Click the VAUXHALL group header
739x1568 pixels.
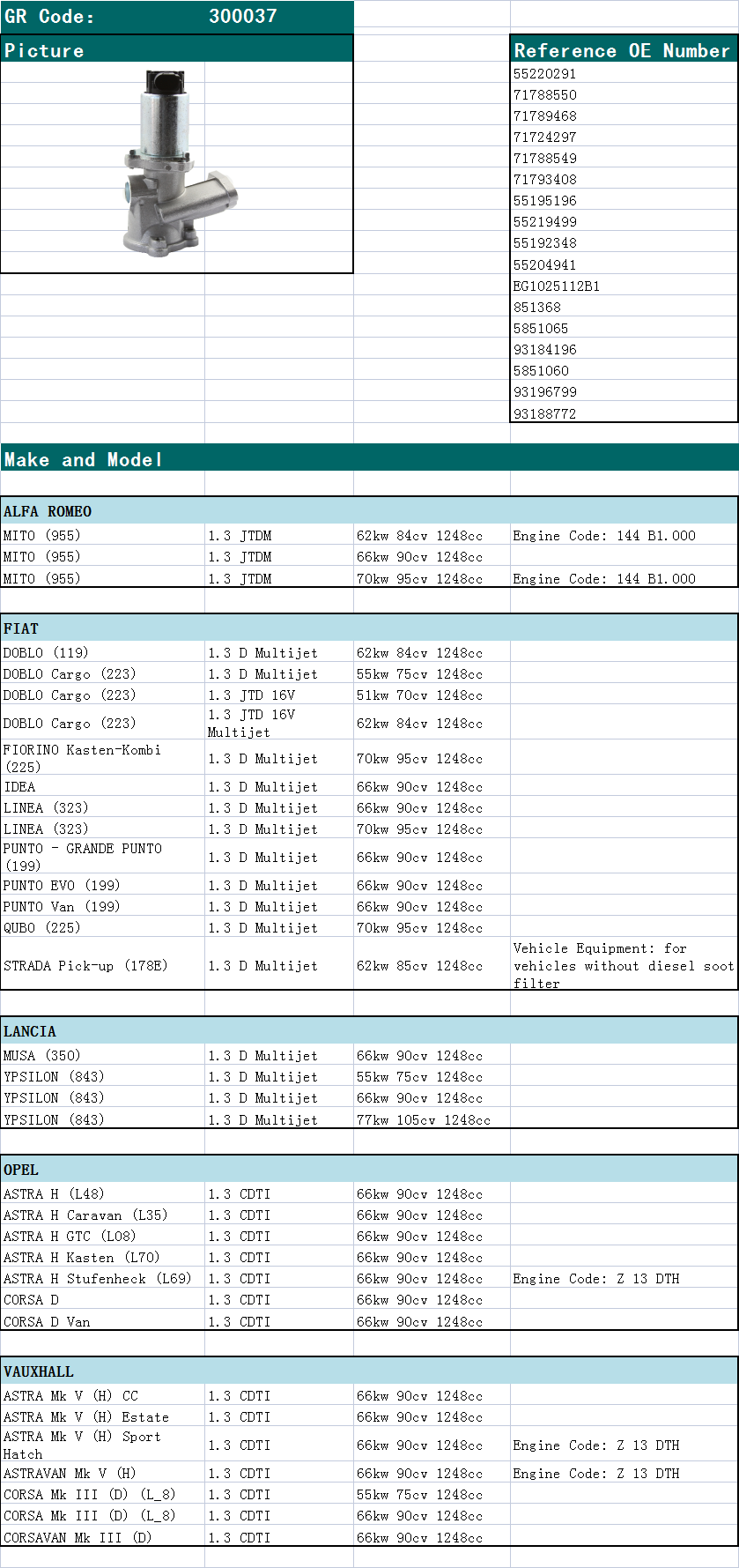tap(369, 1371)
